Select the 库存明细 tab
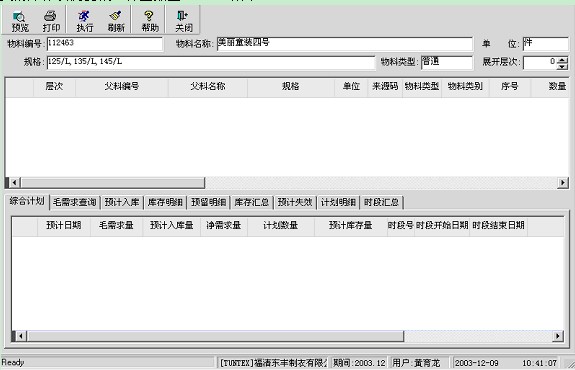 click(x=165, y=202)
